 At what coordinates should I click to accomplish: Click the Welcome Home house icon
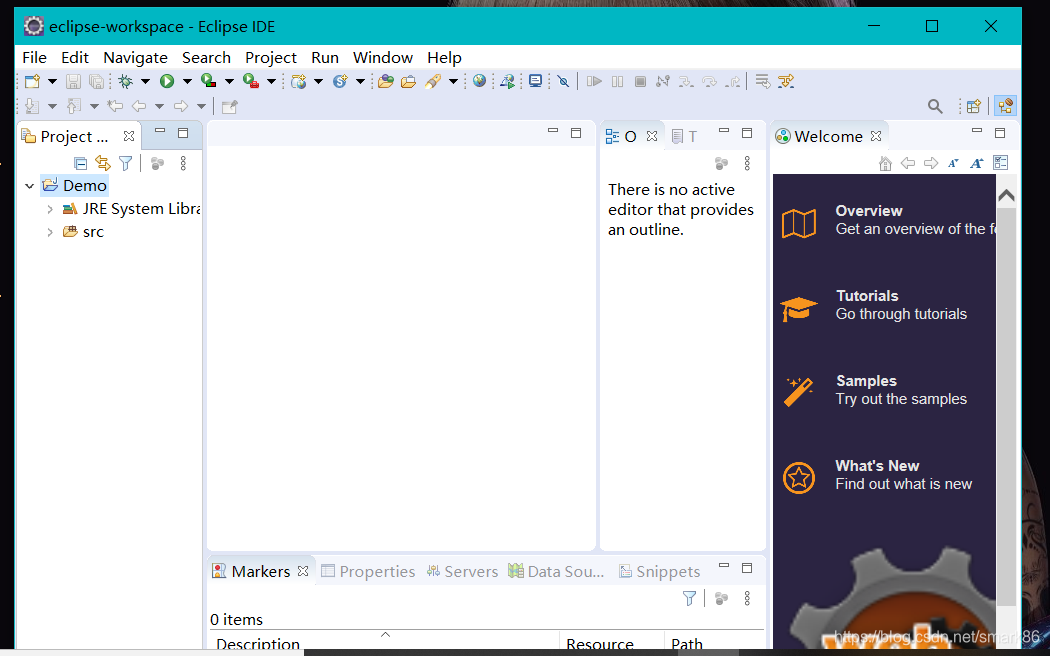(885, 163)
